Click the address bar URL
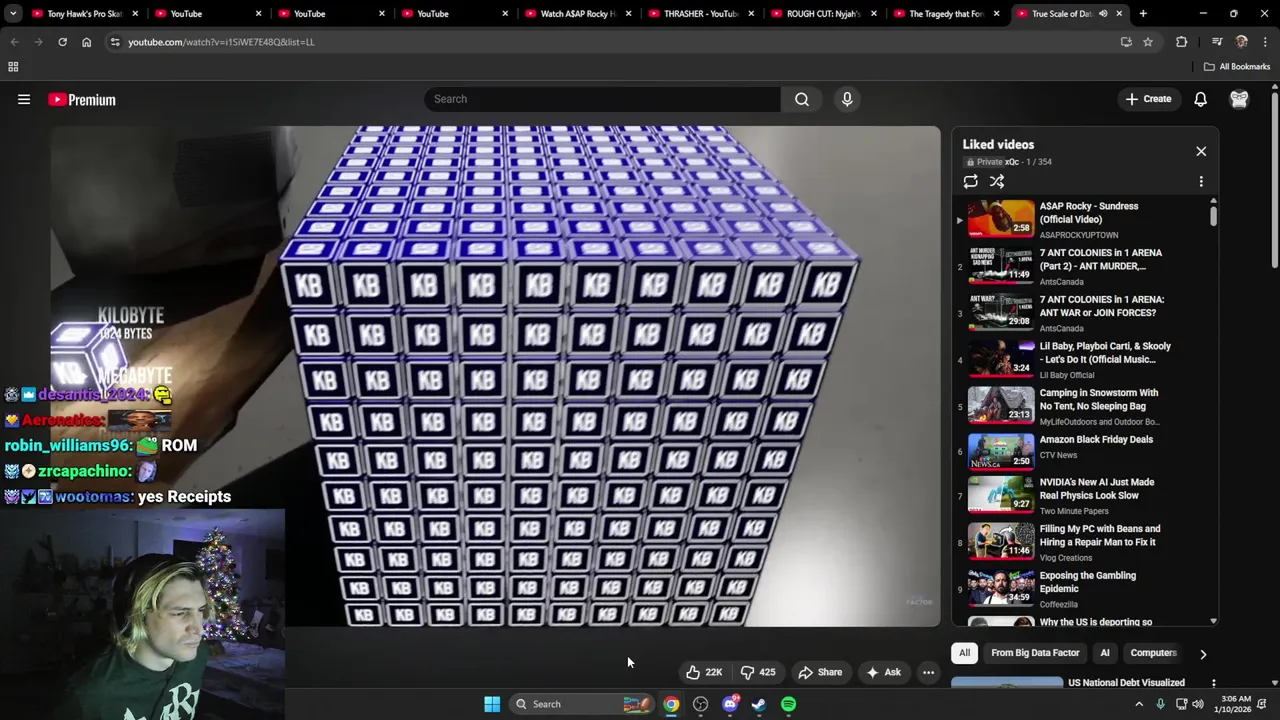The height and width of the screenshot is (720, 1280). [x=221, y=42]
